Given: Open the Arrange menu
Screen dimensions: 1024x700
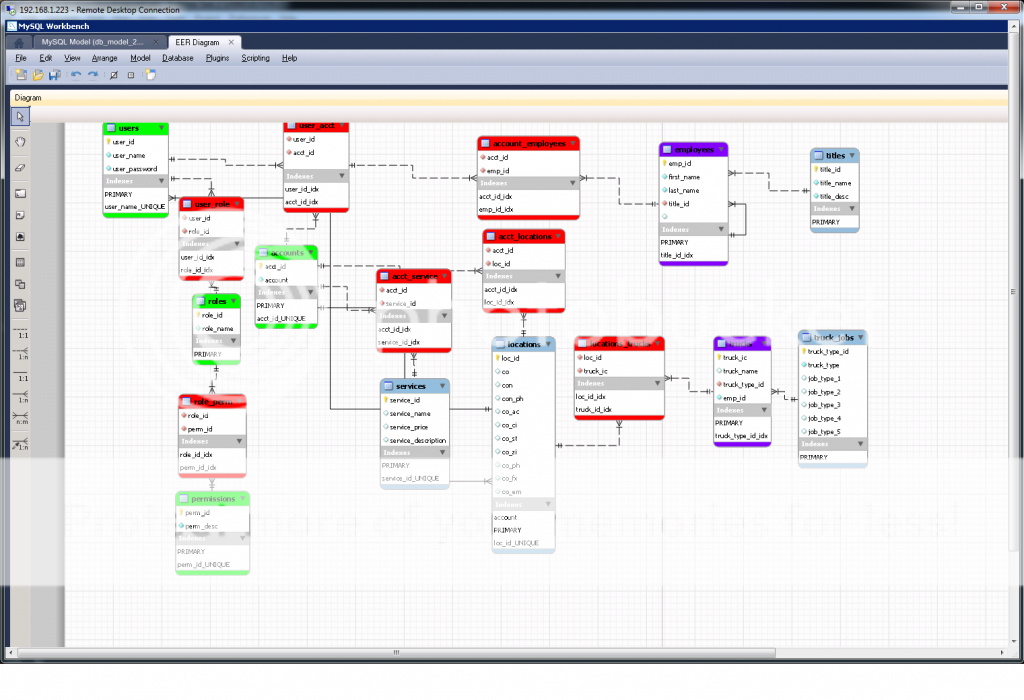Looking at the screenshot, I should (x=103, y=58).
